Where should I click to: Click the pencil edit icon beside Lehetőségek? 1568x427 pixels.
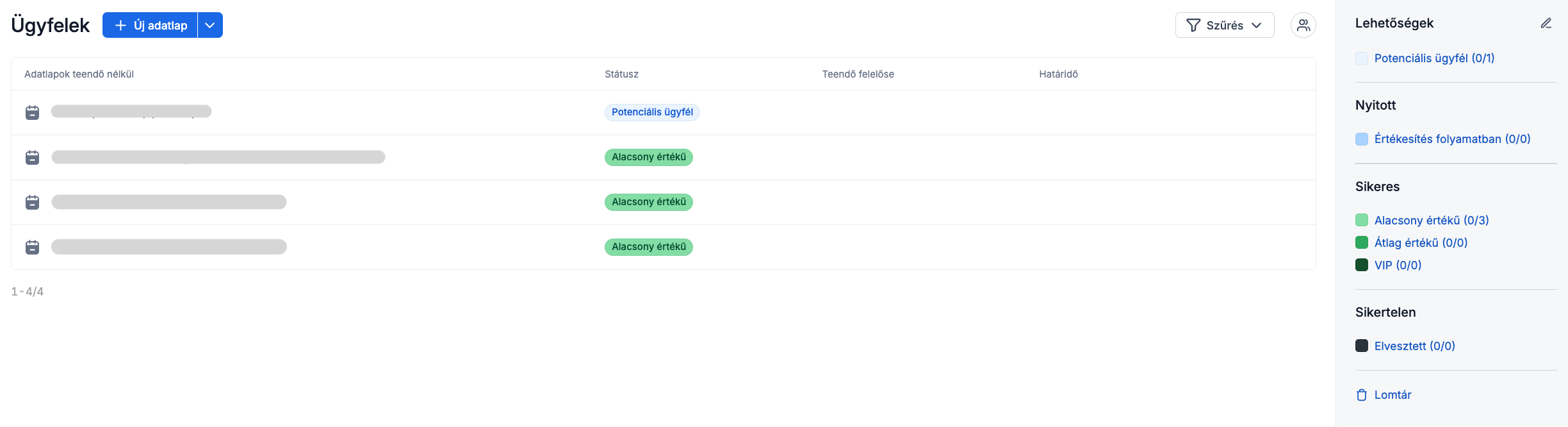[x=1546, y=23]
